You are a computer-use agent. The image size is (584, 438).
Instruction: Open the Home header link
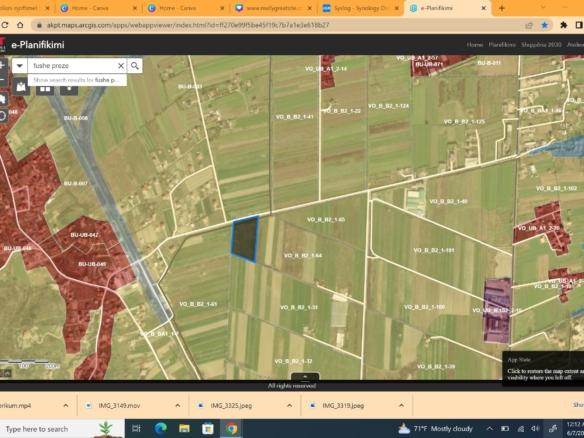[475, 45]
